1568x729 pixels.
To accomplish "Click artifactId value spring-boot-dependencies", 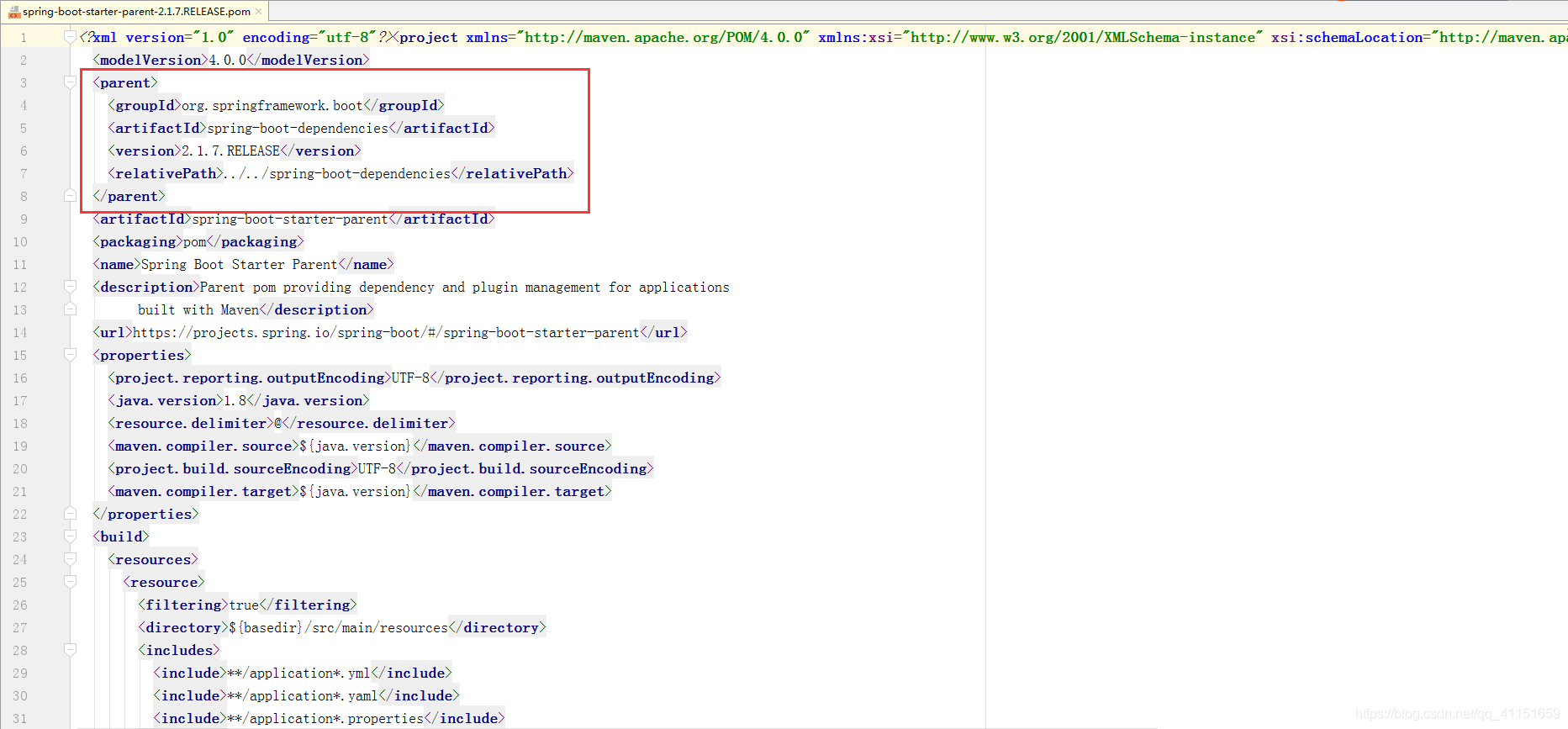I will 298,128.
